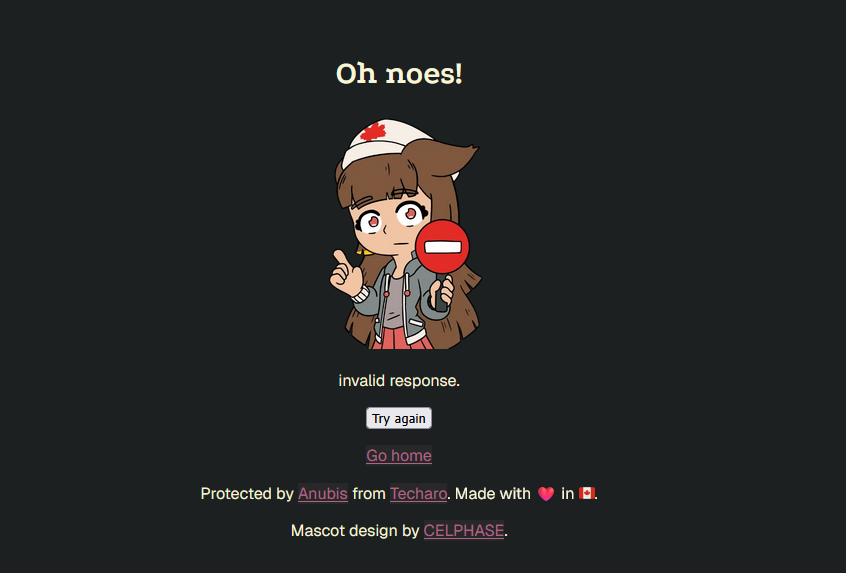
Task: Click the Try again button
Action: click(399, 418)
